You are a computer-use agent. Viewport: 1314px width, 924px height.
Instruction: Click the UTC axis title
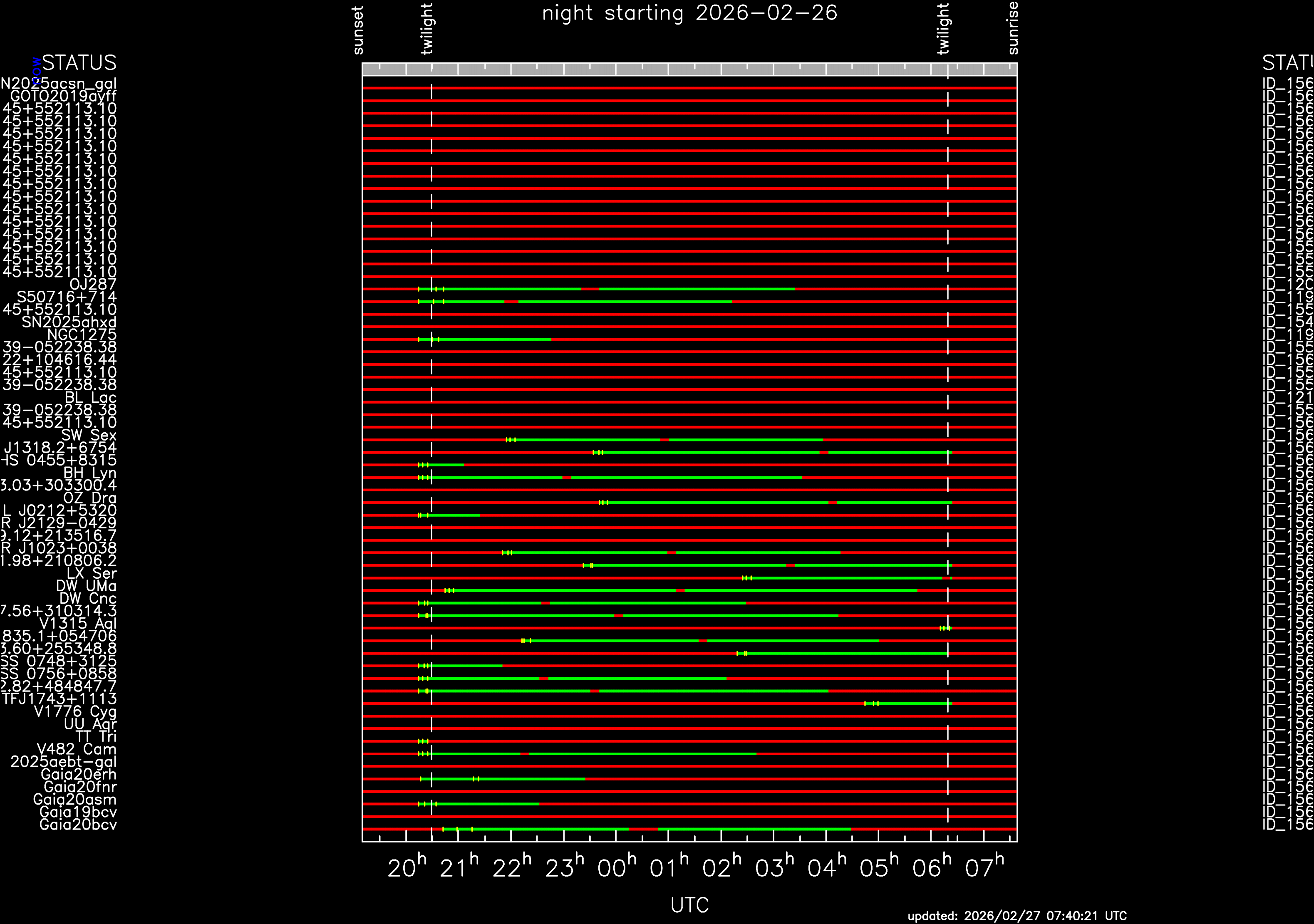[x=689, y=905]
